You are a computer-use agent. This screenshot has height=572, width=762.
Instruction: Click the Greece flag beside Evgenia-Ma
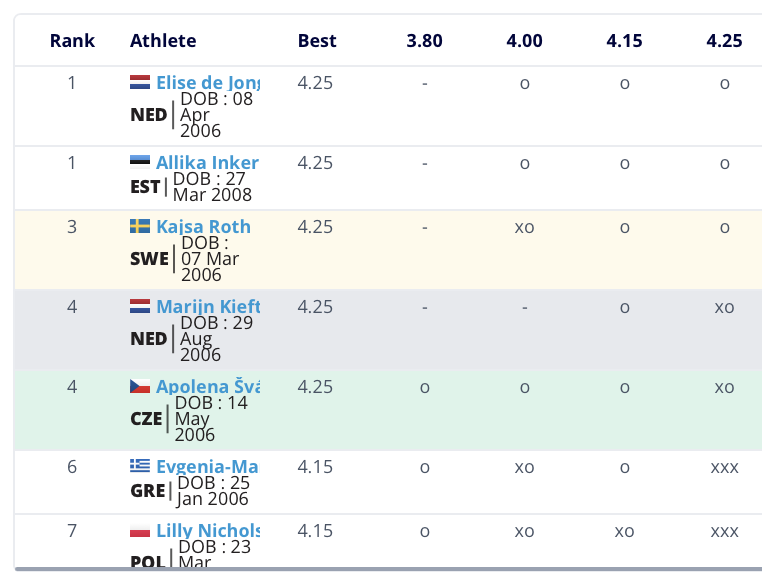click(140, 467)
